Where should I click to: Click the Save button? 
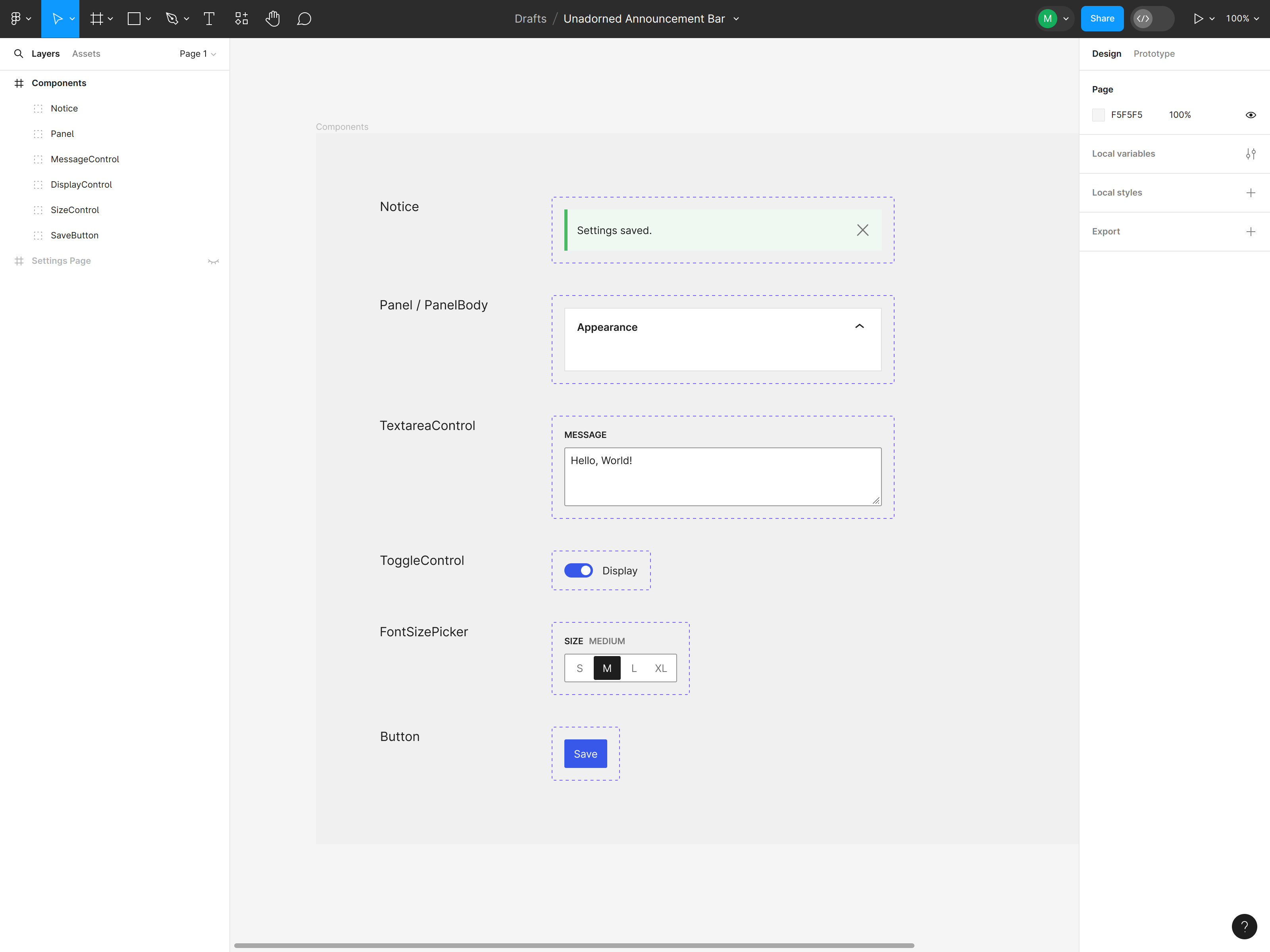point(585,753)
